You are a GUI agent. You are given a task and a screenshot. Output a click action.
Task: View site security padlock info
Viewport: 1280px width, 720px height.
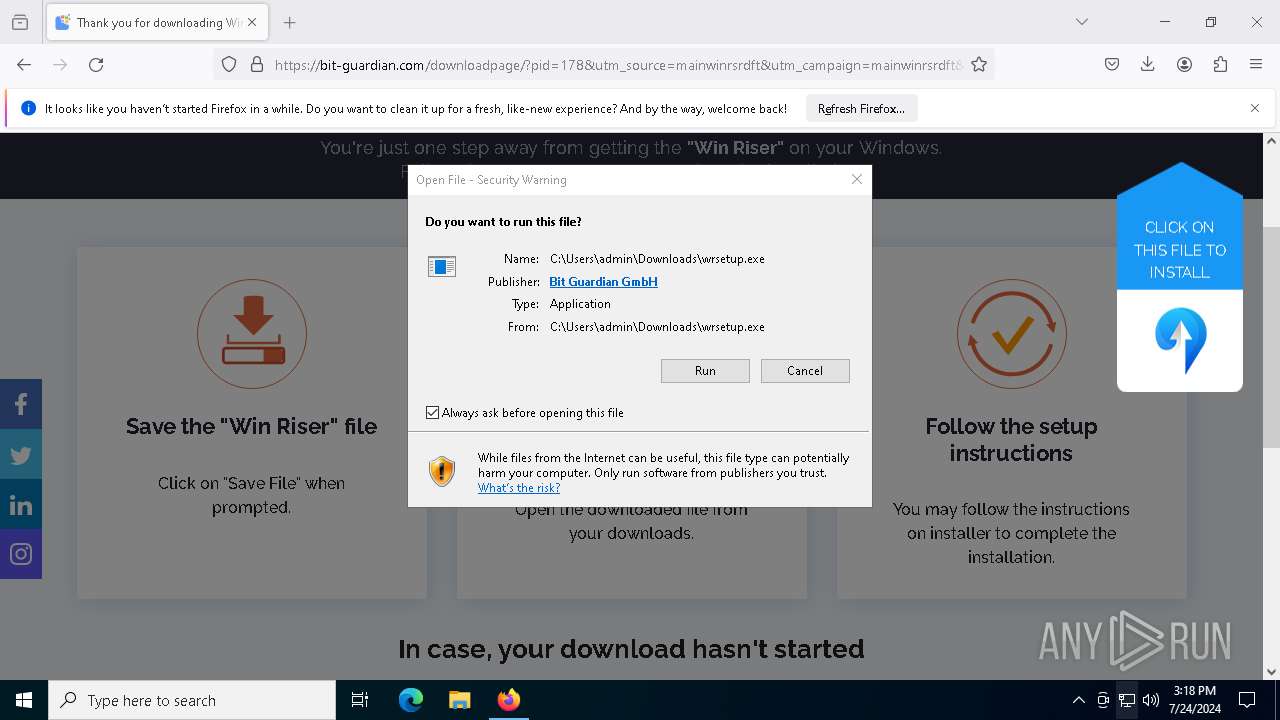(x=257, y=64)
